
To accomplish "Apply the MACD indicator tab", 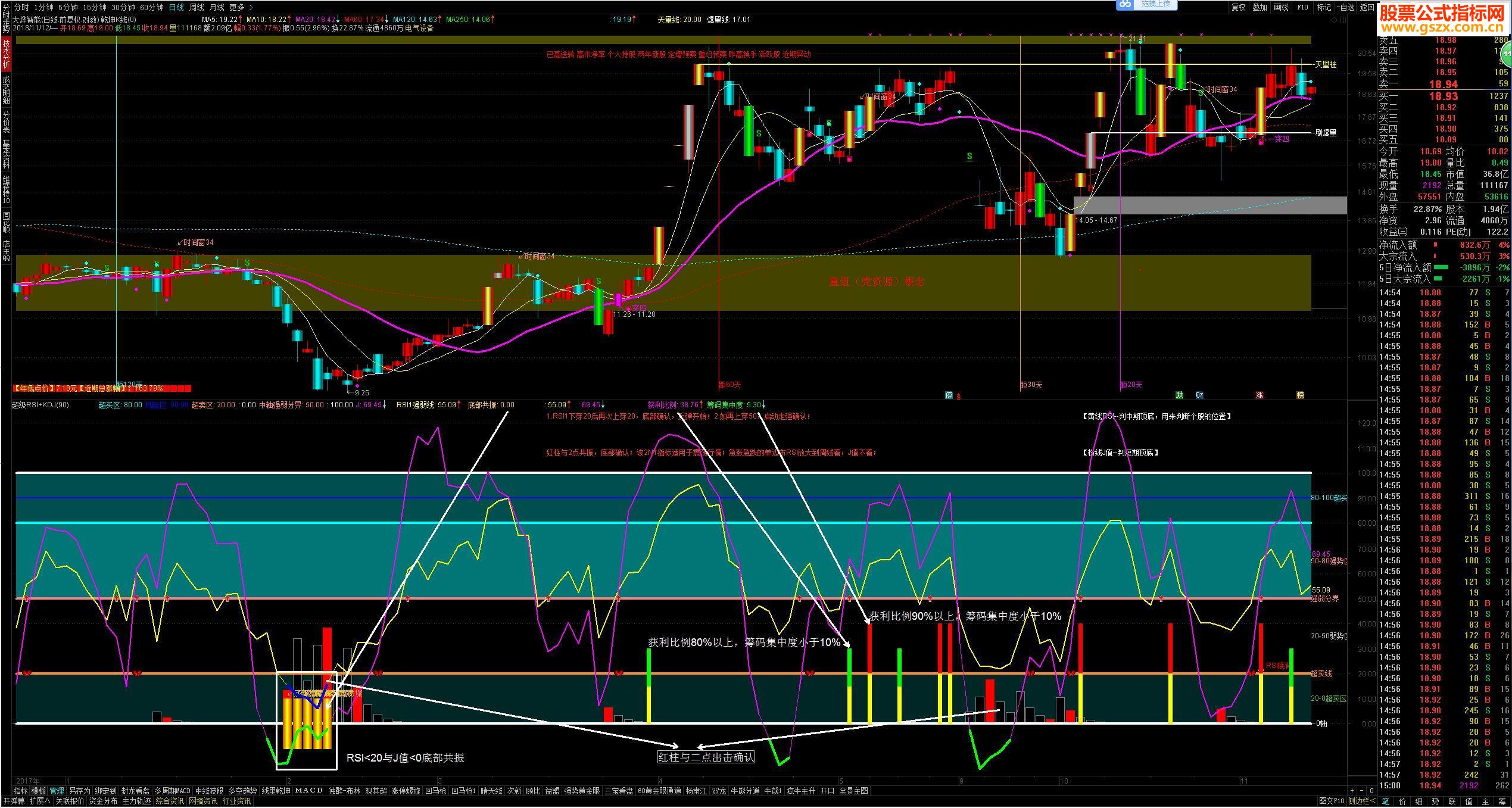I will click(309, 791).
